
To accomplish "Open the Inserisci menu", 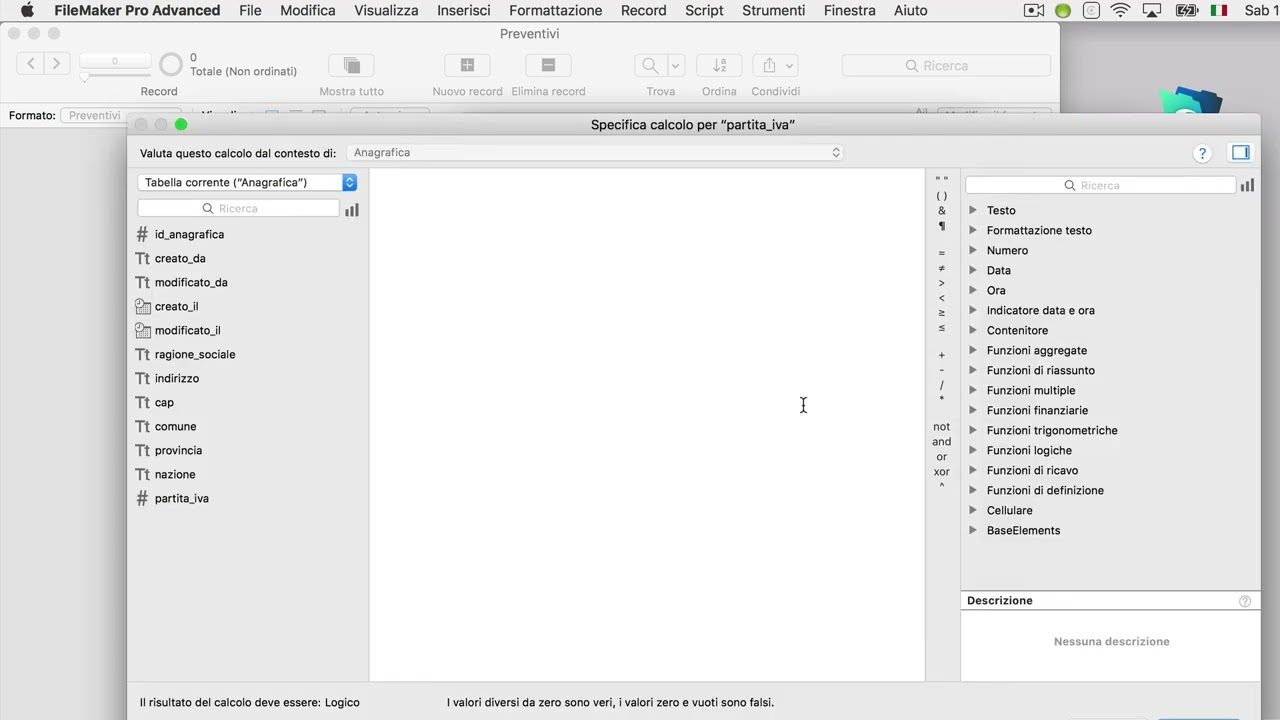I will [x=463, y=10].
